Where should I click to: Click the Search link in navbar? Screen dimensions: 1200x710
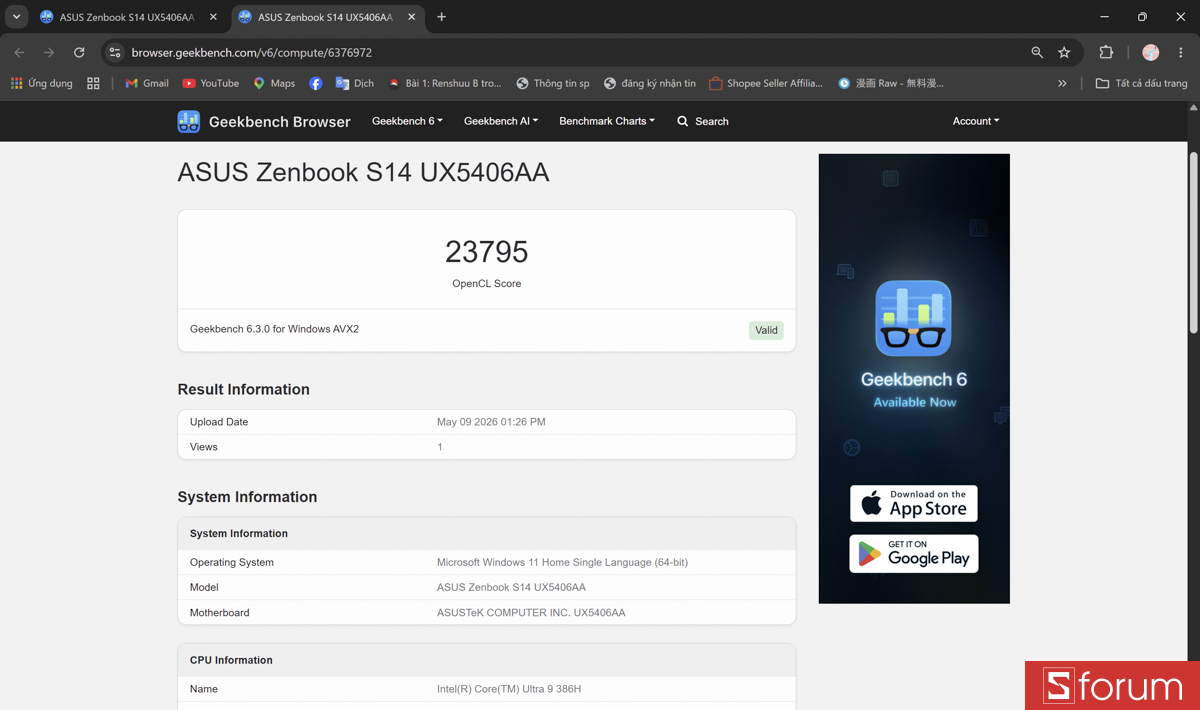(703, 121)
